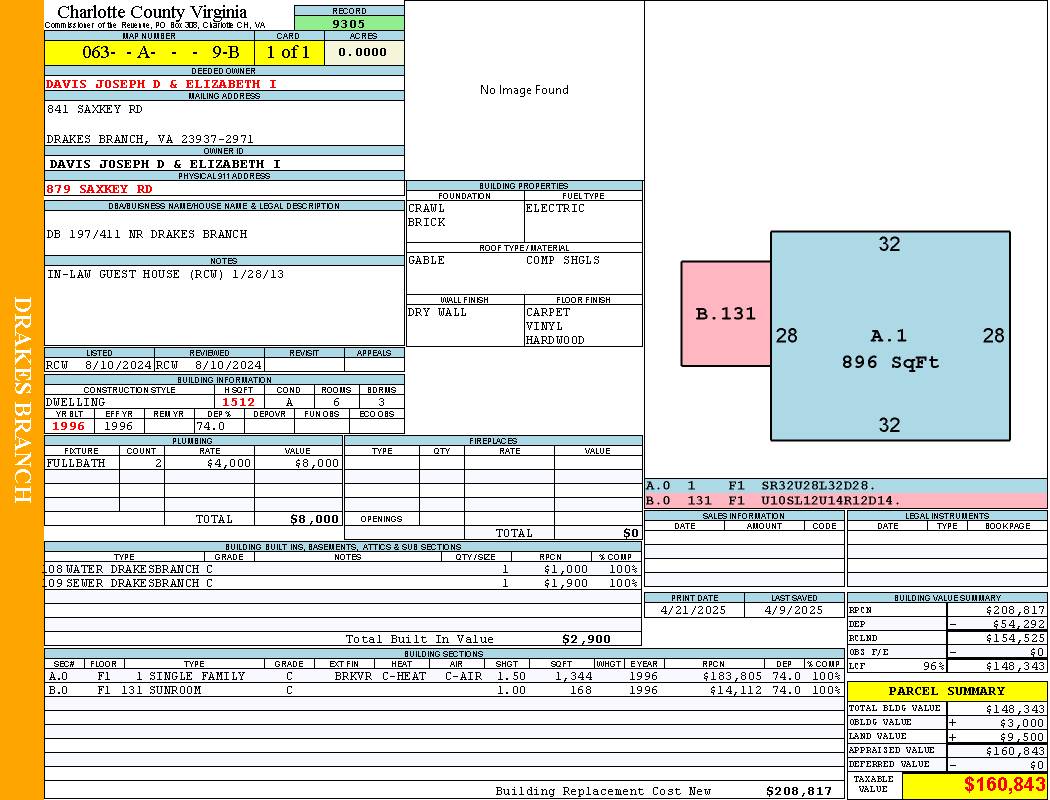Select the pink B.131 sunroom sketch section
The height and width of the screenshot is (800, 1050).
click(726, 313)
